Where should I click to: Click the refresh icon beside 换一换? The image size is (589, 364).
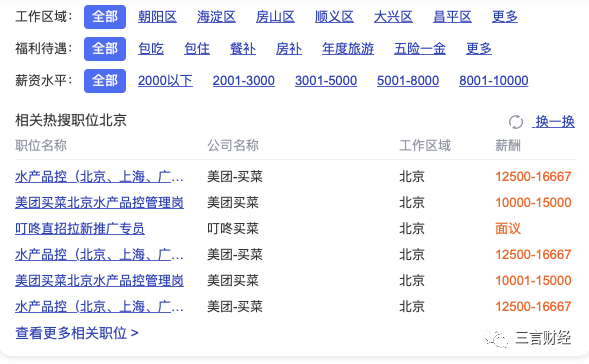pyautogui.click(x=516, y=122)
